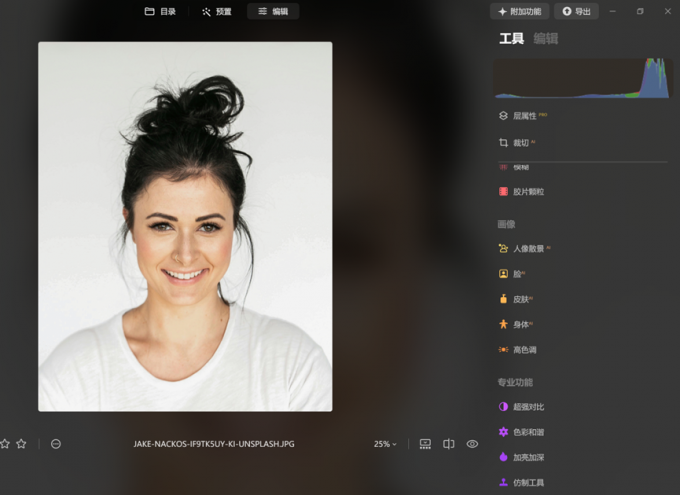Switch to the 编辑 tab beside 工具
The width and height of the screenshot is (680, 495).
coord(546,39)
